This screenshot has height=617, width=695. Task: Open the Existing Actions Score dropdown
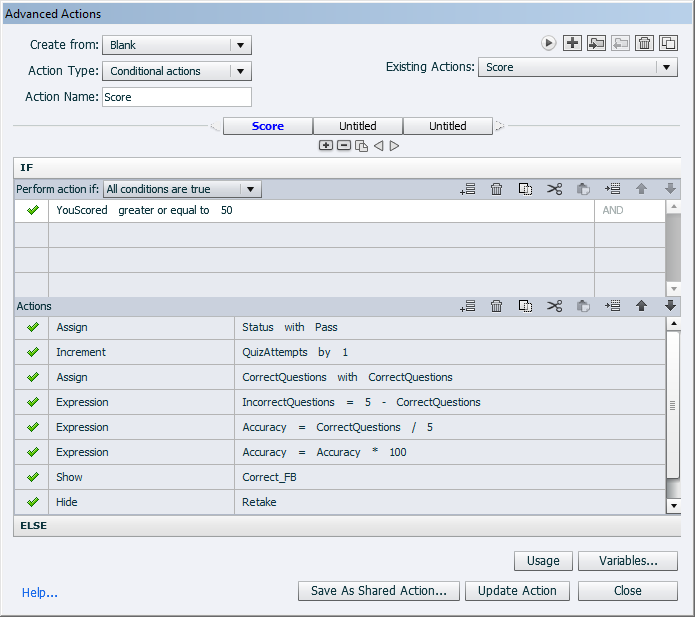[x=578, y=67]
